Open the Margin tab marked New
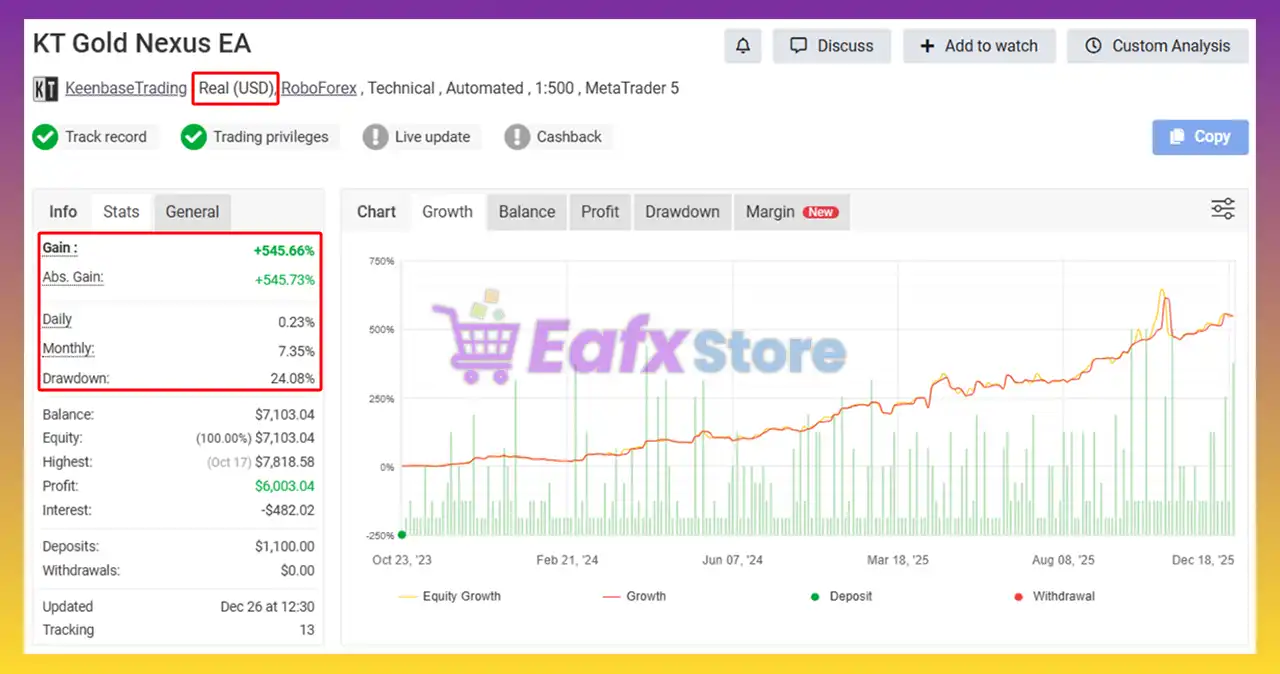1280x674 pixels. [x=791, y=212]
